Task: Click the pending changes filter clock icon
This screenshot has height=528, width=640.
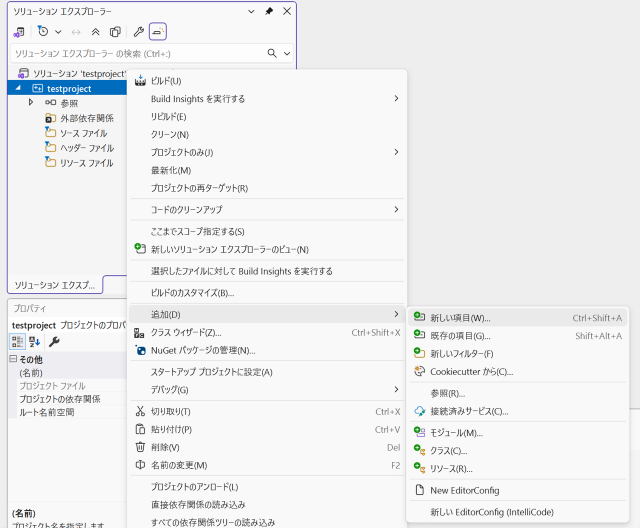Action: [x=43, y=32]
